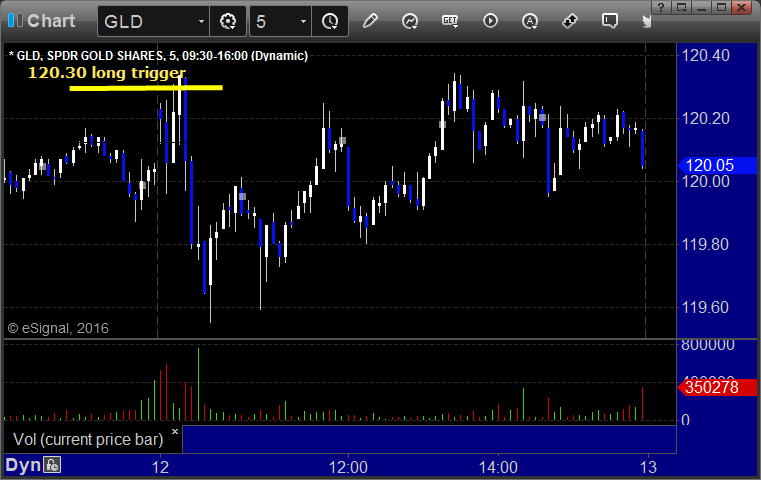The width and height of the screenshot is (761, 480).
Task: Click the date 13 time axis label
Action: tap(648, 467)
